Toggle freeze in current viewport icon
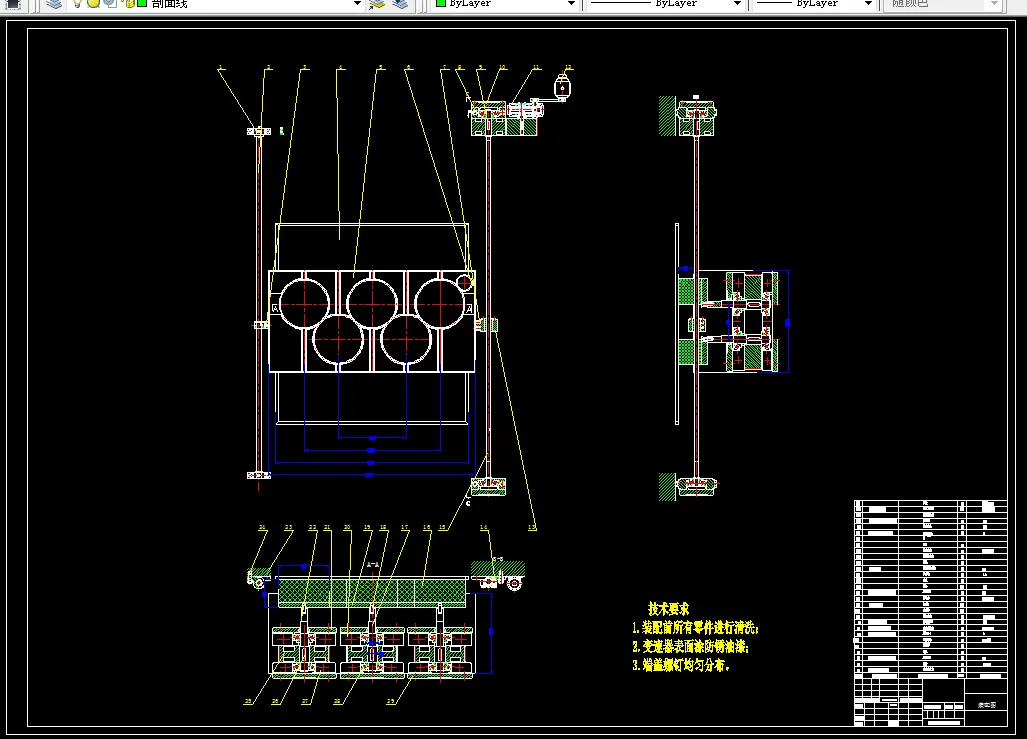This screenshot has height=739, width=1027. pos(110,3)
